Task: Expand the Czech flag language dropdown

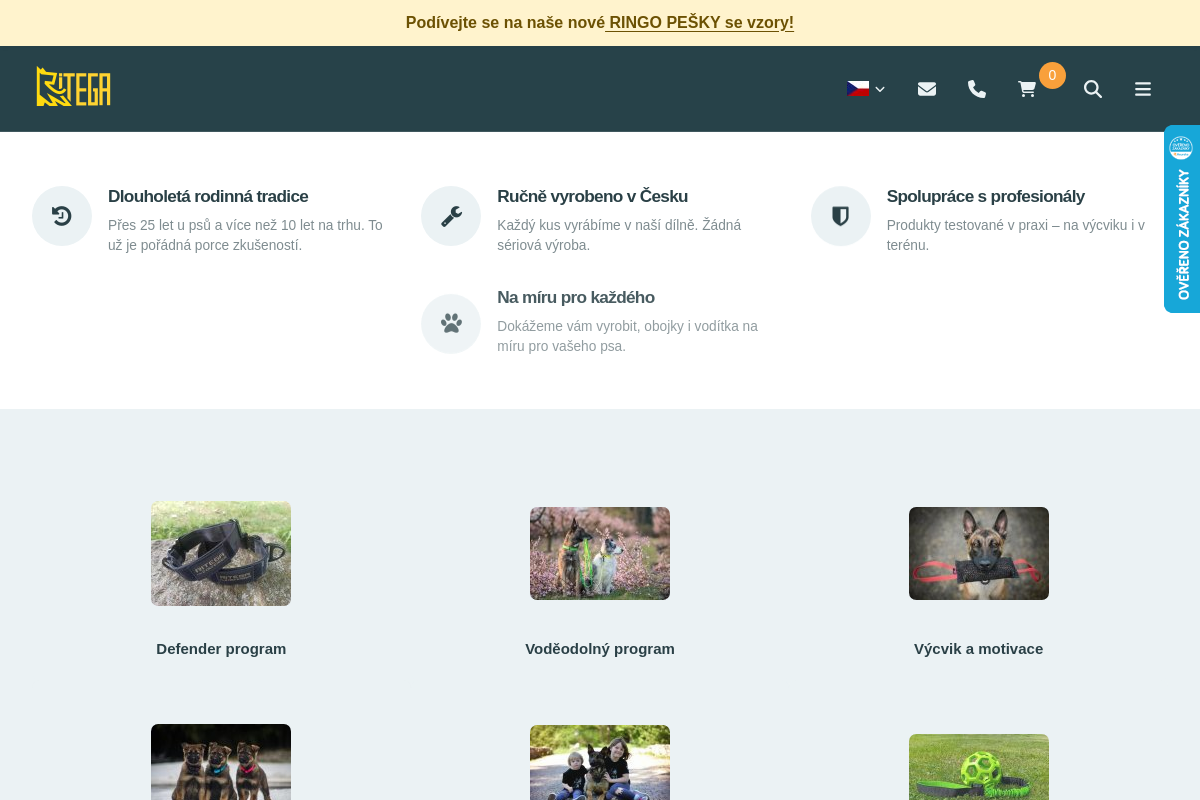Action: 866,89
